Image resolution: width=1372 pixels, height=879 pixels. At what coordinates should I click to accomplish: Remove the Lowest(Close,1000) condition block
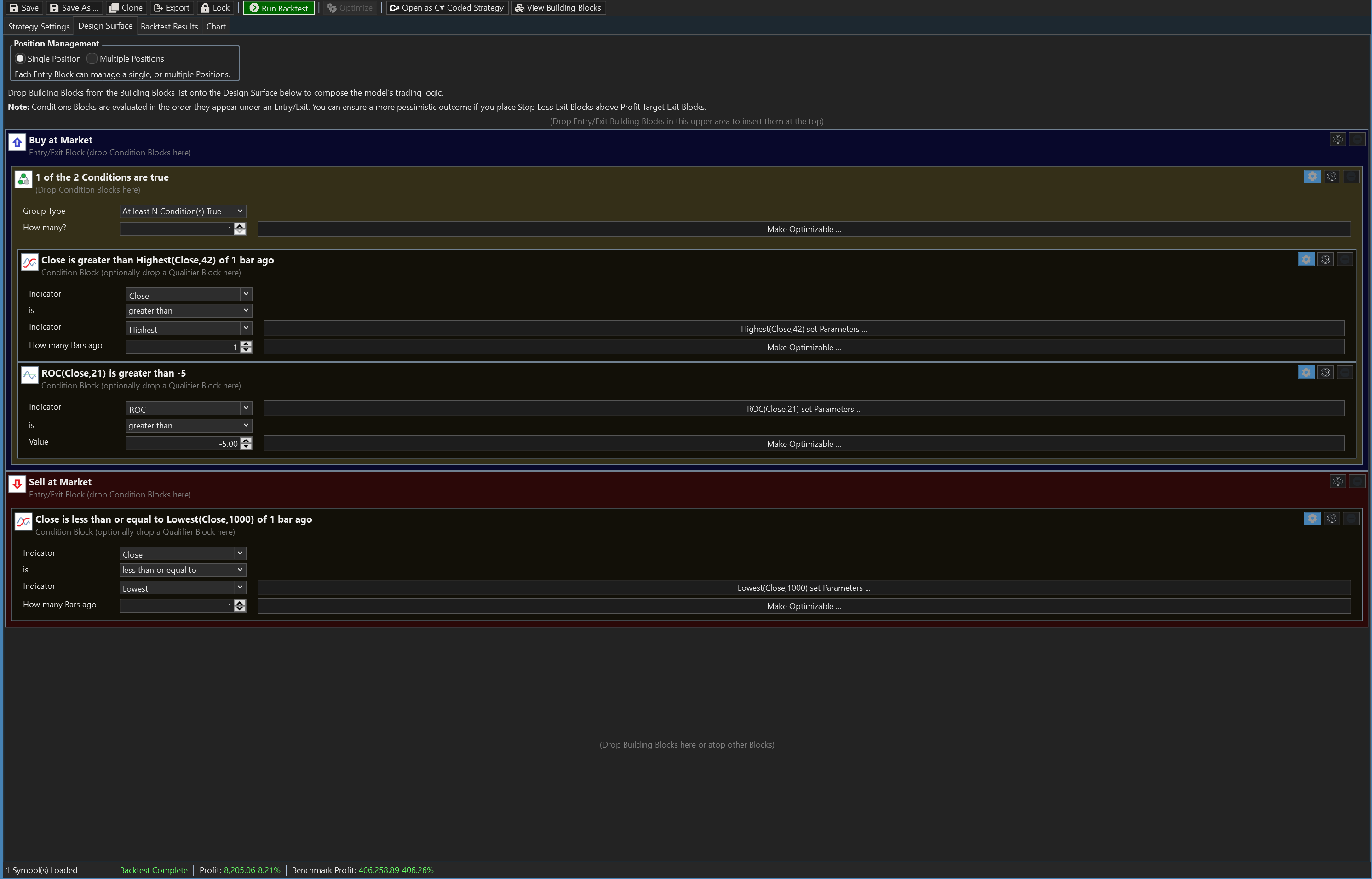click(x=1350, y=518)
